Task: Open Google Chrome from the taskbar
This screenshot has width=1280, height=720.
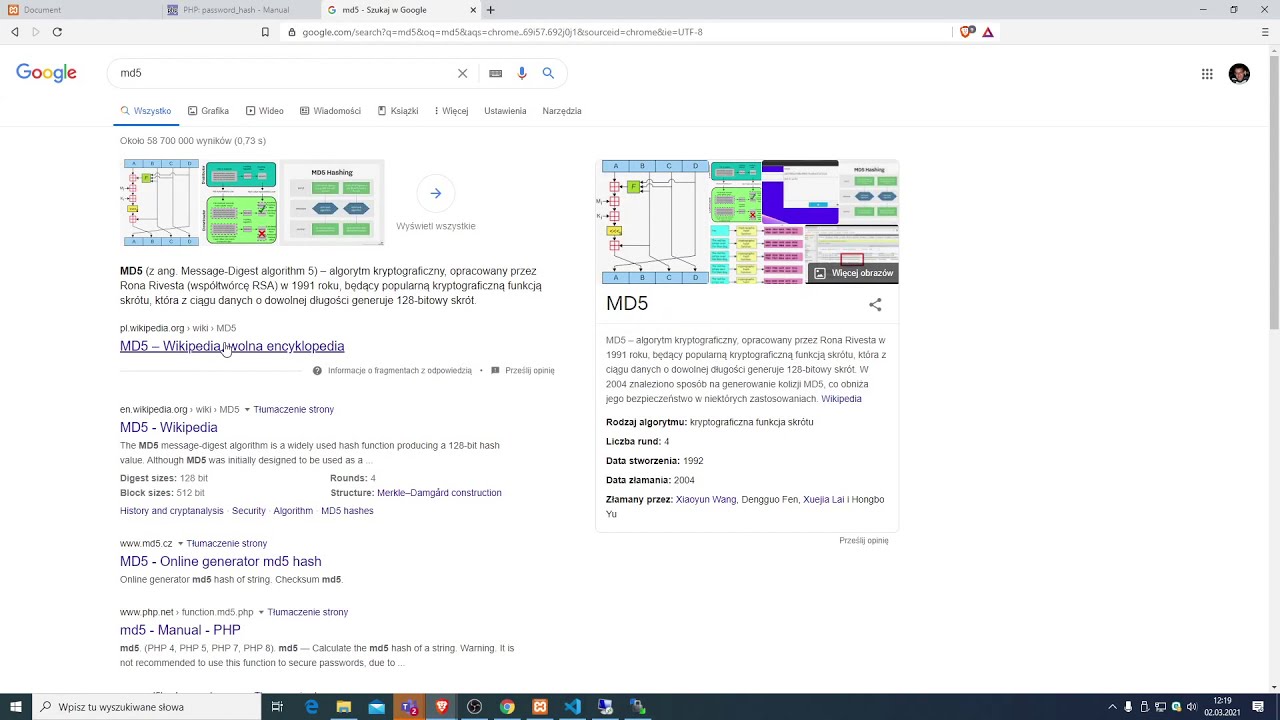Action: pyautogui.click(x=507, y=707)
